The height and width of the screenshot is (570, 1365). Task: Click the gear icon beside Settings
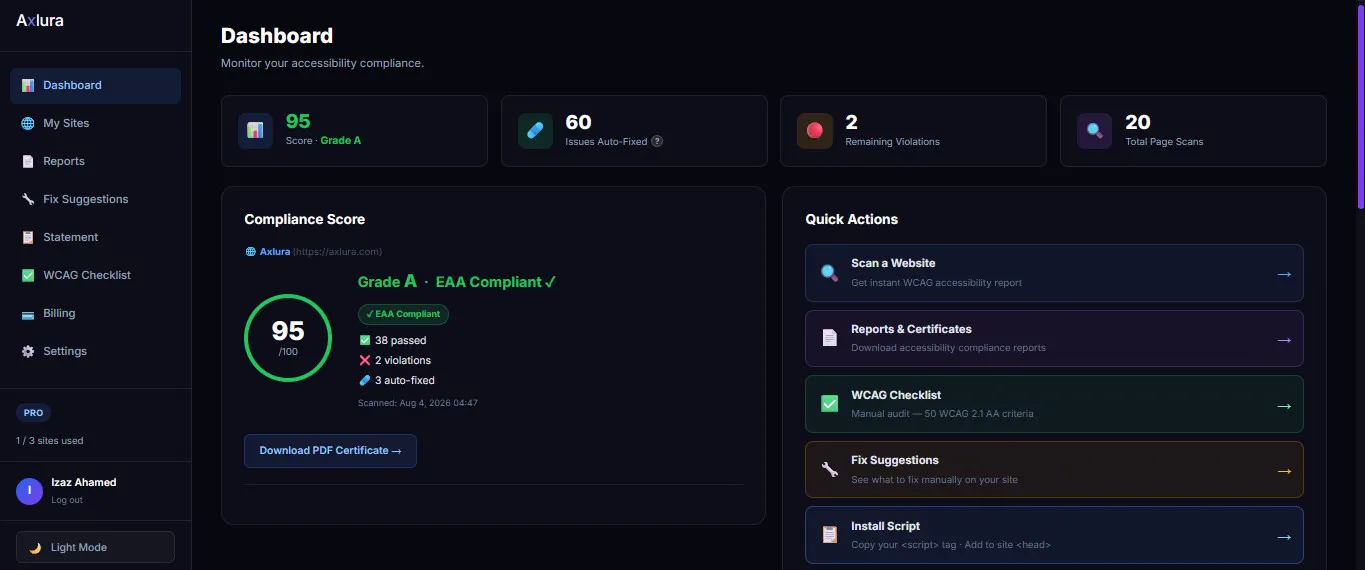click(x=28, y=352)
